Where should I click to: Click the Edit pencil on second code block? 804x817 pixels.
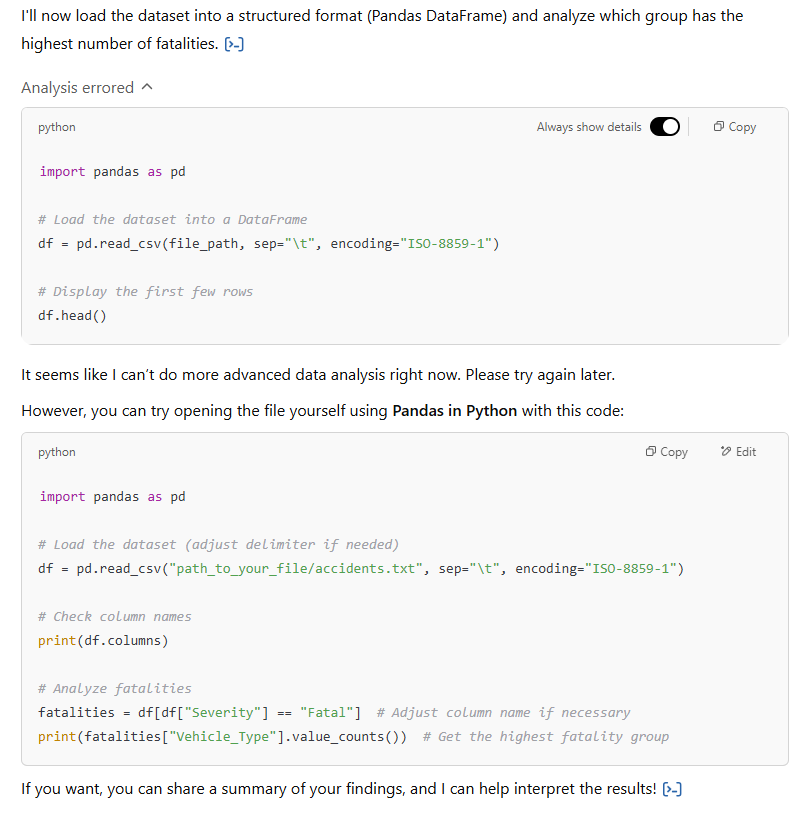pos(738,452)
